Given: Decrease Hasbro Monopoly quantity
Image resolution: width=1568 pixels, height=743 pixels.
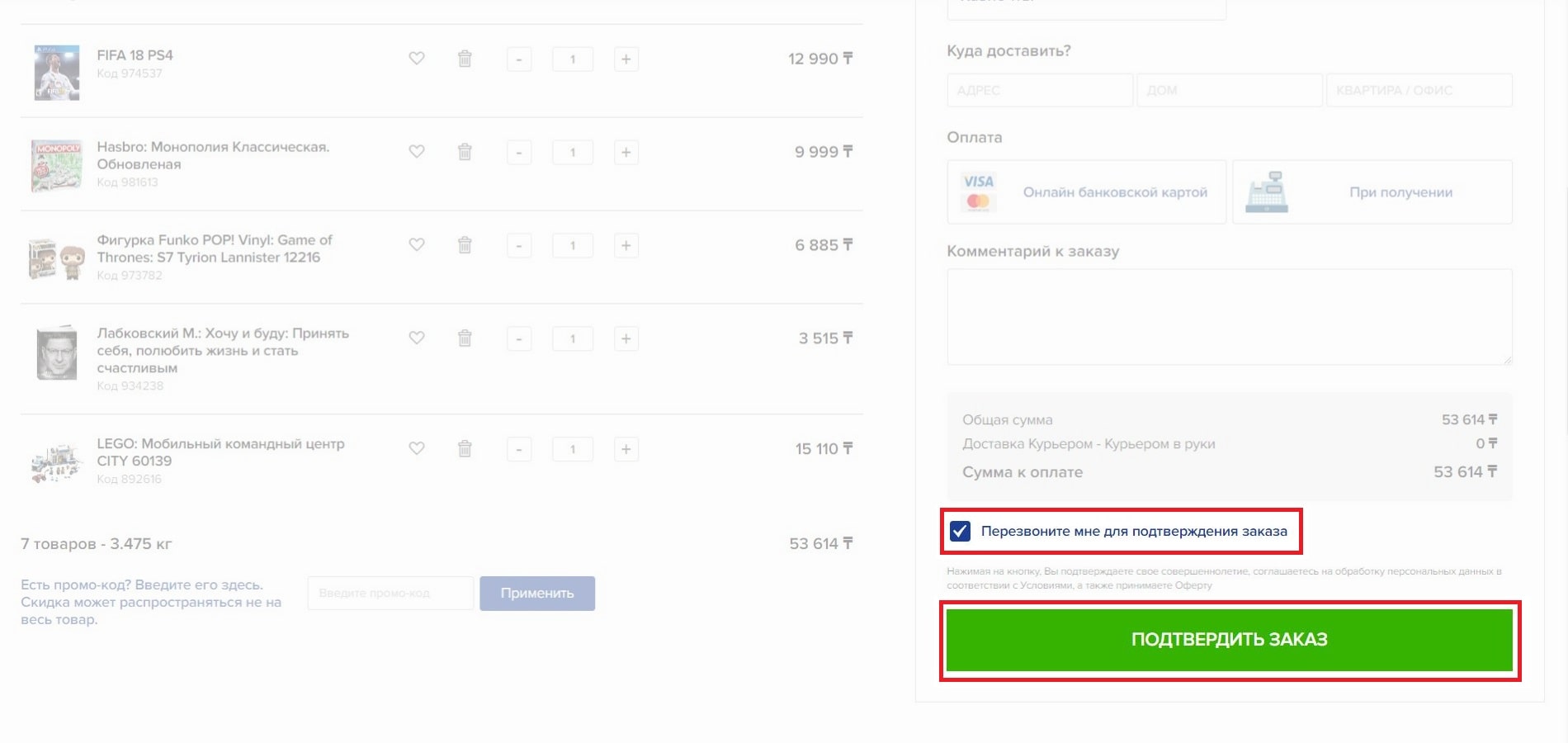Looking at the screenshot, I should (x=519, y=153).
